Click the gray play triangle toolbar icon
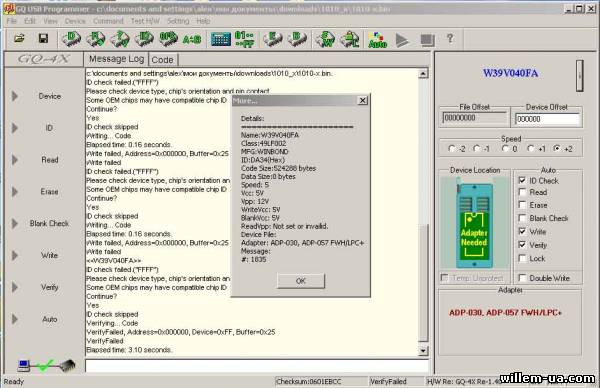Viewport: 600px width, 388px height. (401, 40)
